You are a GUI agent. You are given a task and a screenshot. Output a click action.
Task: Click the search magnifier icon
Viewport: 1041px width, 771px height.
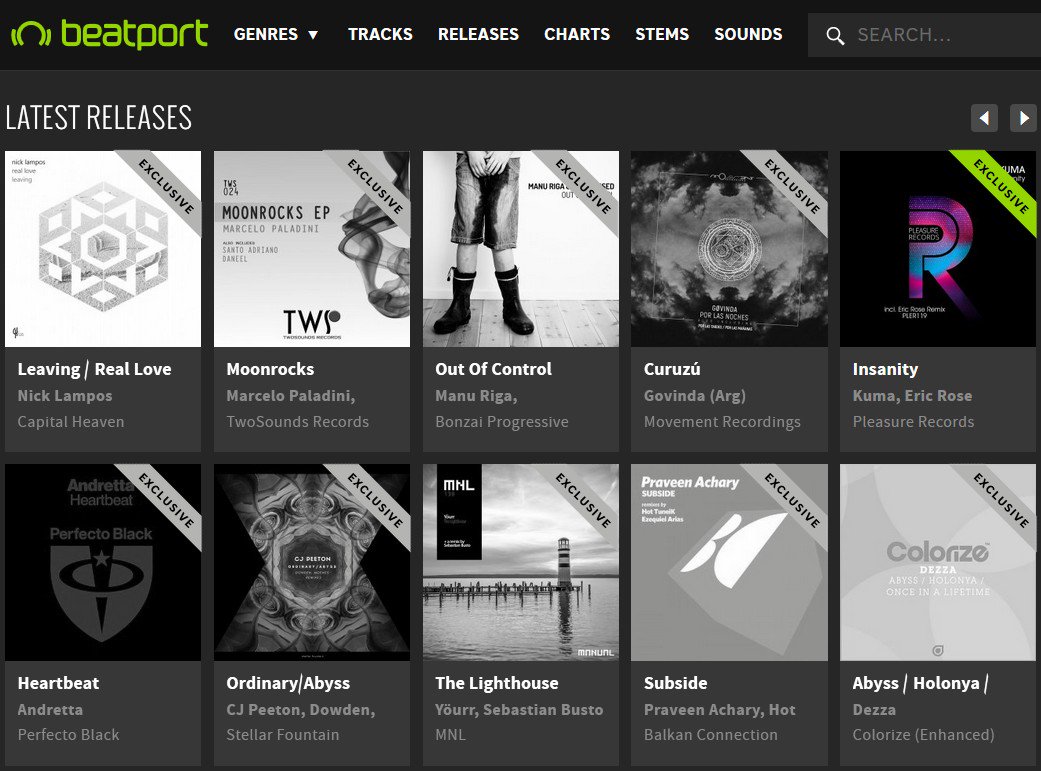[x=835, y=36]
